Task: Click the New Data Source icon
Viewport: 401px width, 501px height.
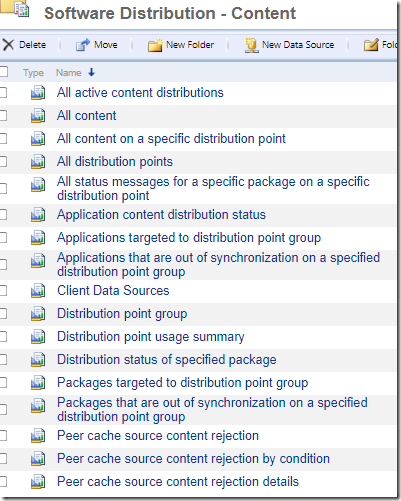Action: (x=251, y=45)
